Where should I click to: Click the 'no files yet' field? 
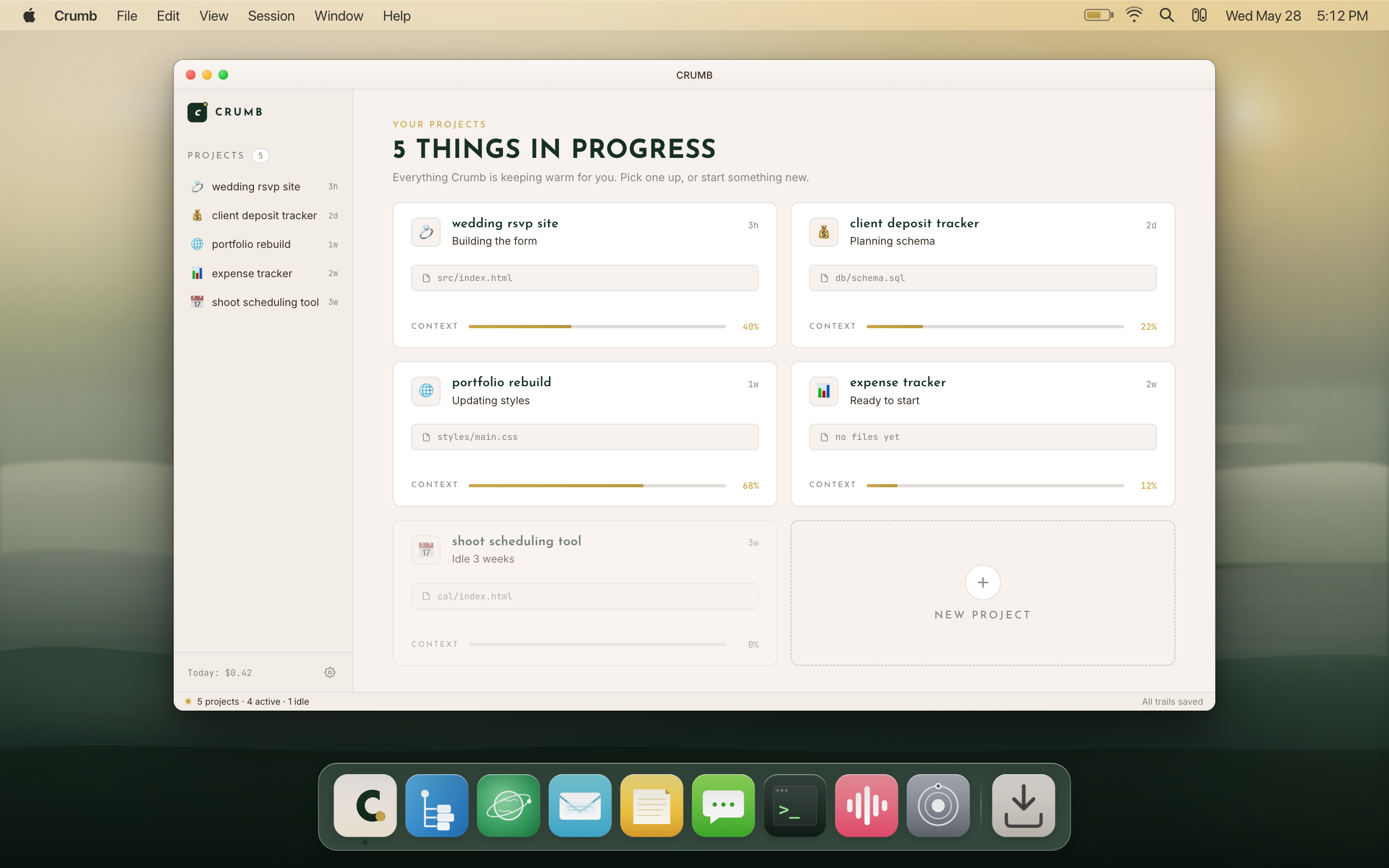pos(983,437)
